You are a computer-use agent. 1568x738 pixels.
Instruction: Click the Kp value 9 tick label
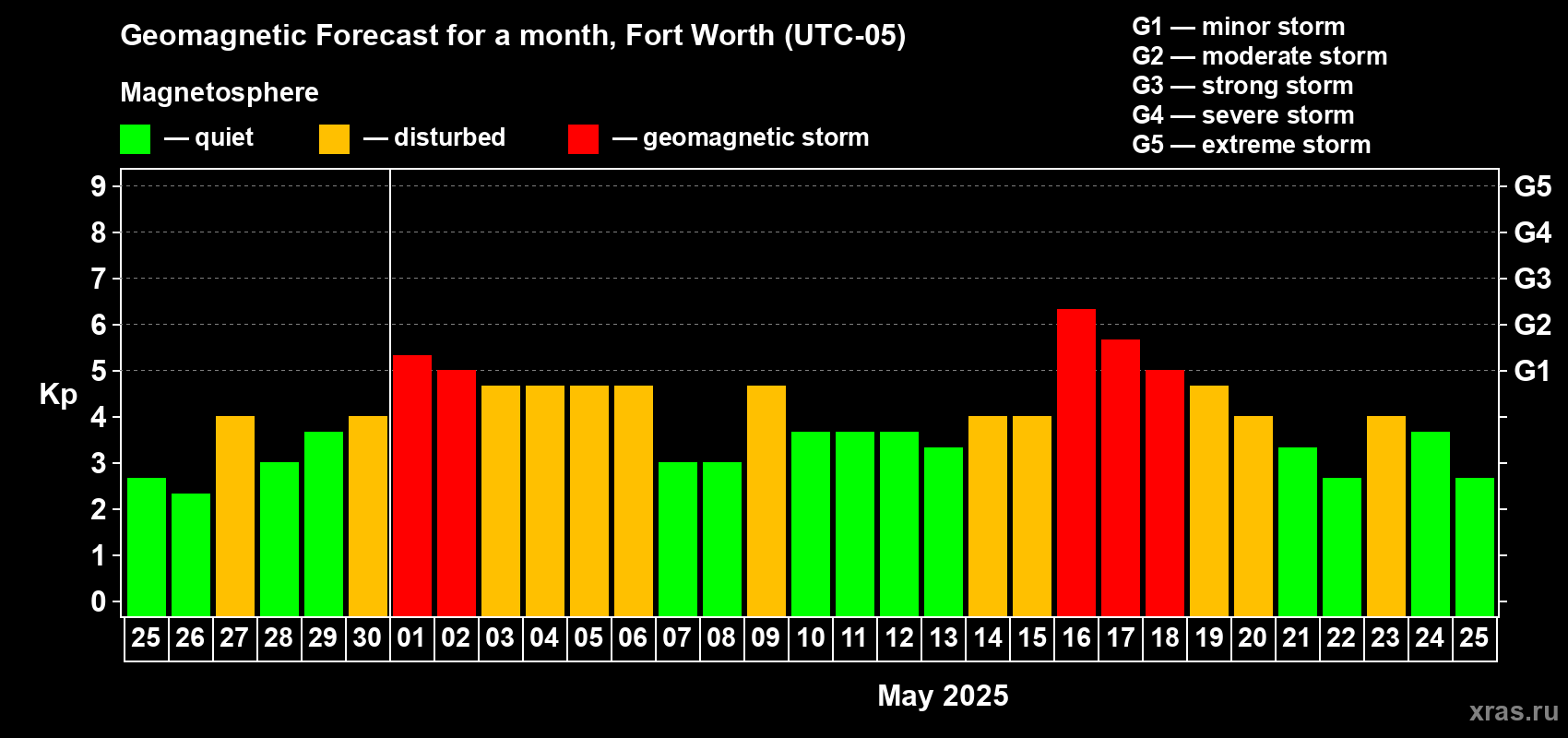point(99,186)
